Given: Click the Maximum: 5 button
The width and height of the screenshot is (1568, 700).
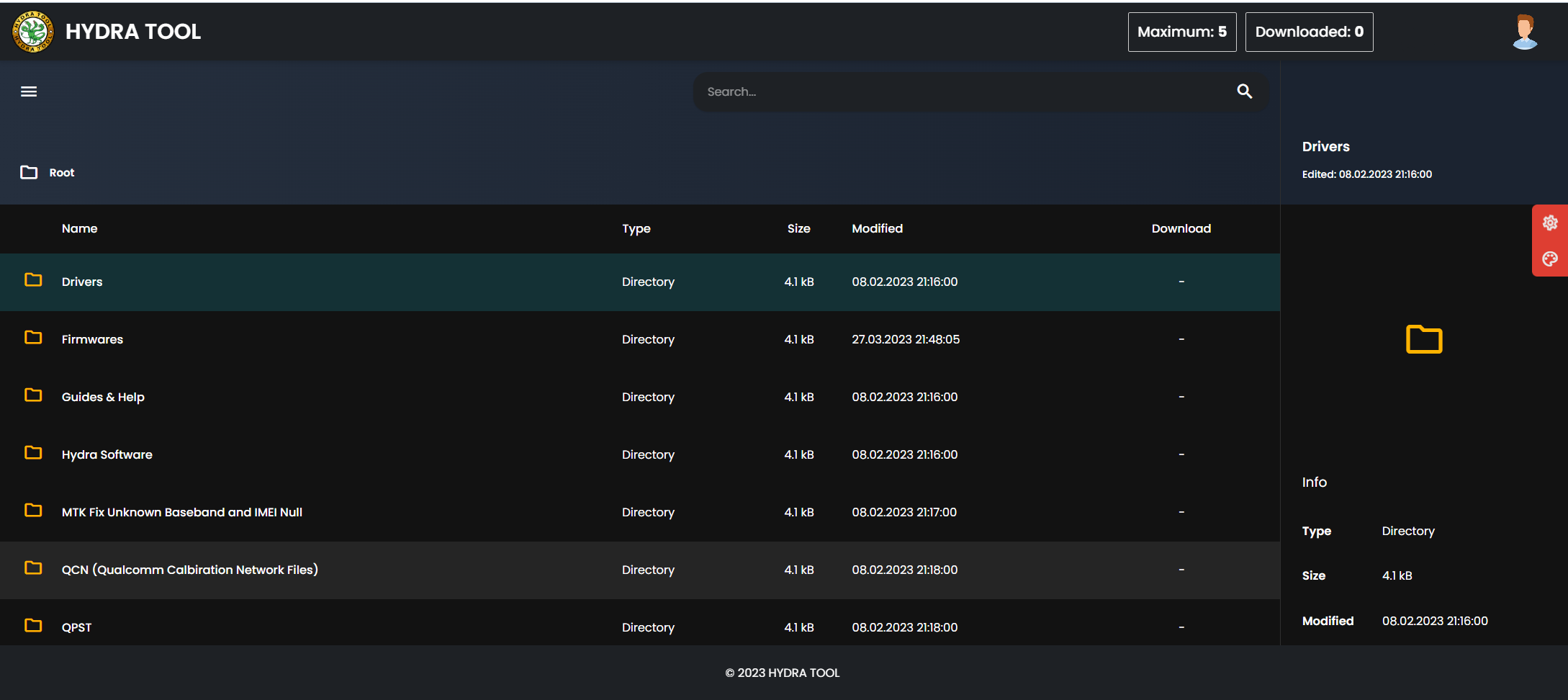Looking at the screenshot, I should [1181, 32].
